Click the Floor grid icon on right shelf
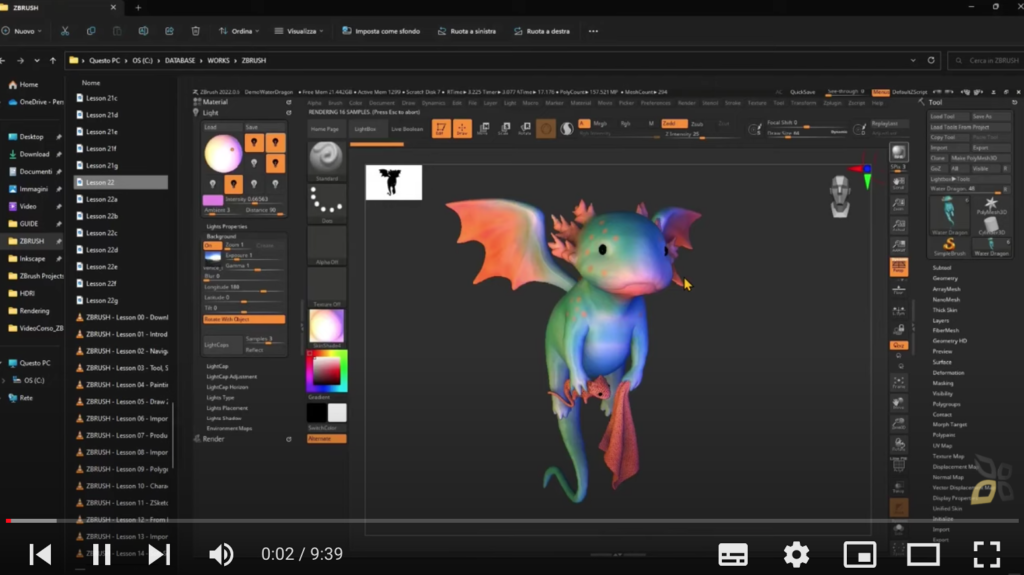The image size is (1024, 575). [899, 289]
